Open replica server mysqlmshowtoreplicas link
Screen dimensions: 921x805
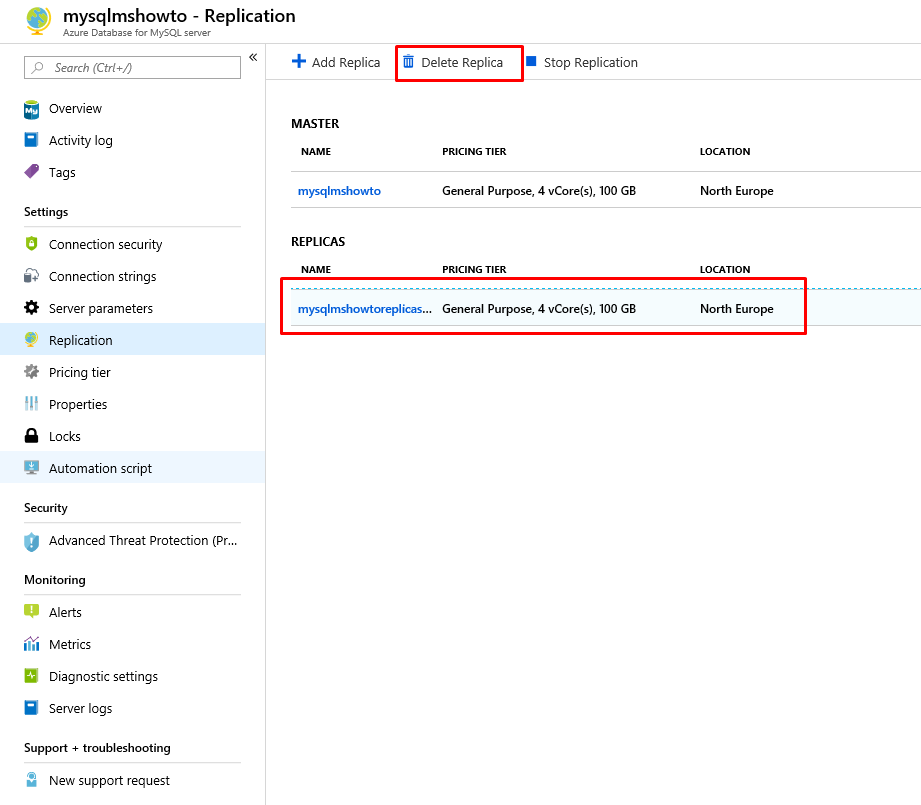click(365, 309)
